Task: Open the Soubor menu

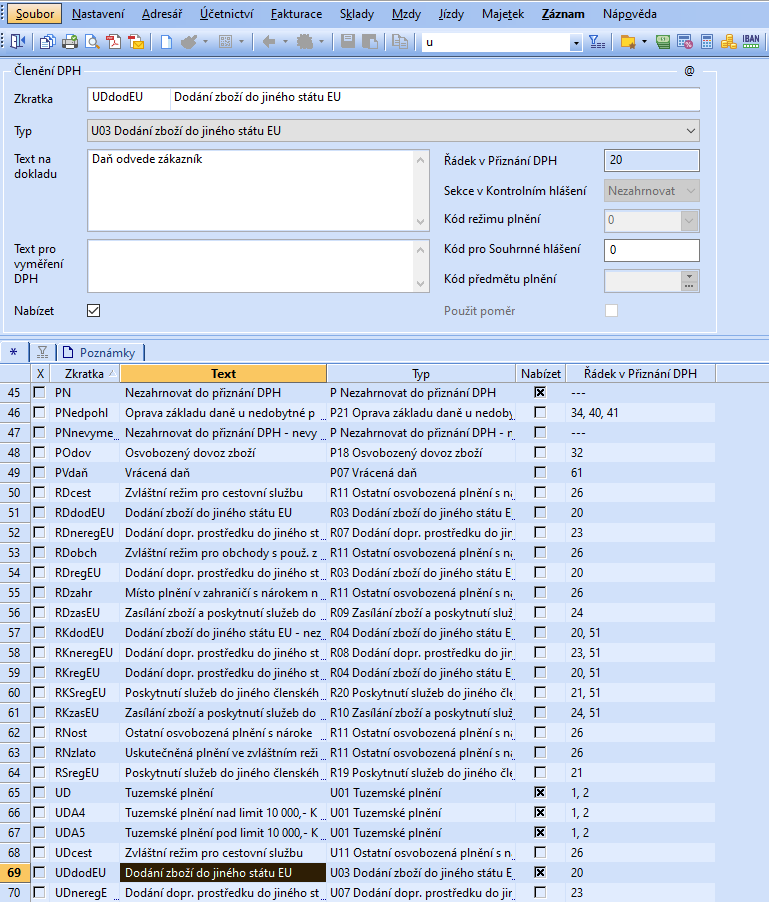Action: 35,14
